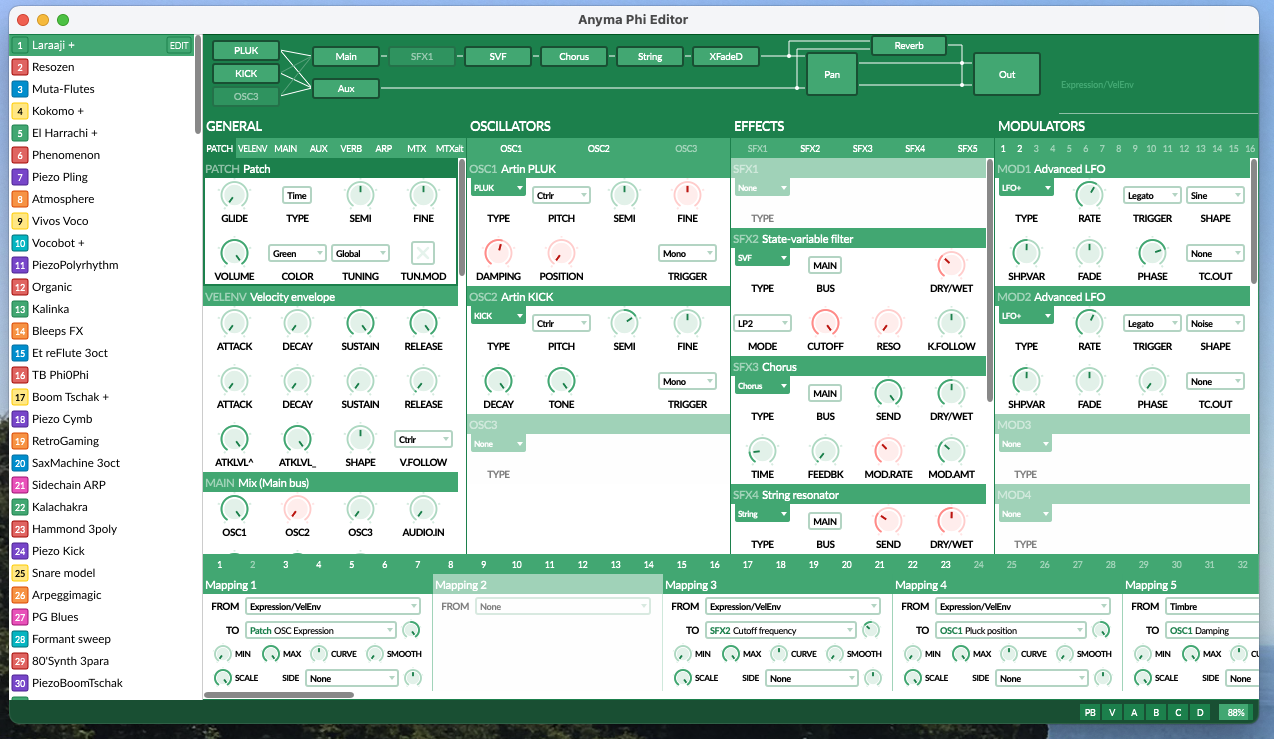
Task: Select the Pan block in signal flow
Action: [832, 75]
